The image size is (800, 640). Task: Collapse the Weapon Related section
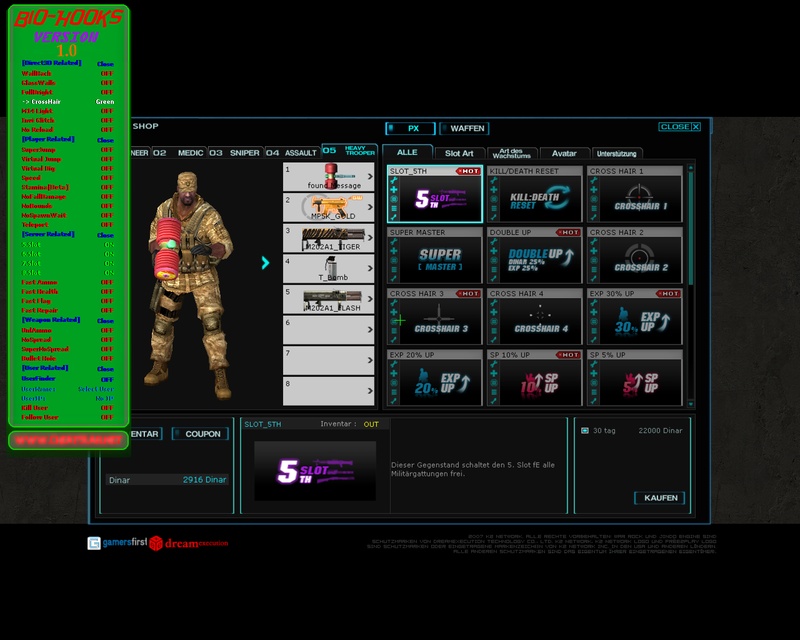pyautogui.click(x=105, y=321)
